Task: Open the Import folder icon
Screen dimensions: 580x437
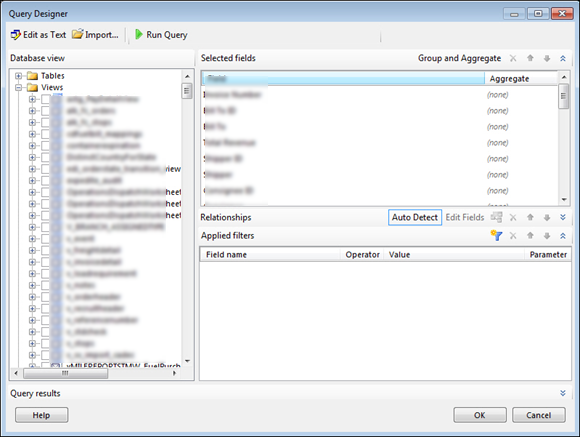Action: click(78, 34)
